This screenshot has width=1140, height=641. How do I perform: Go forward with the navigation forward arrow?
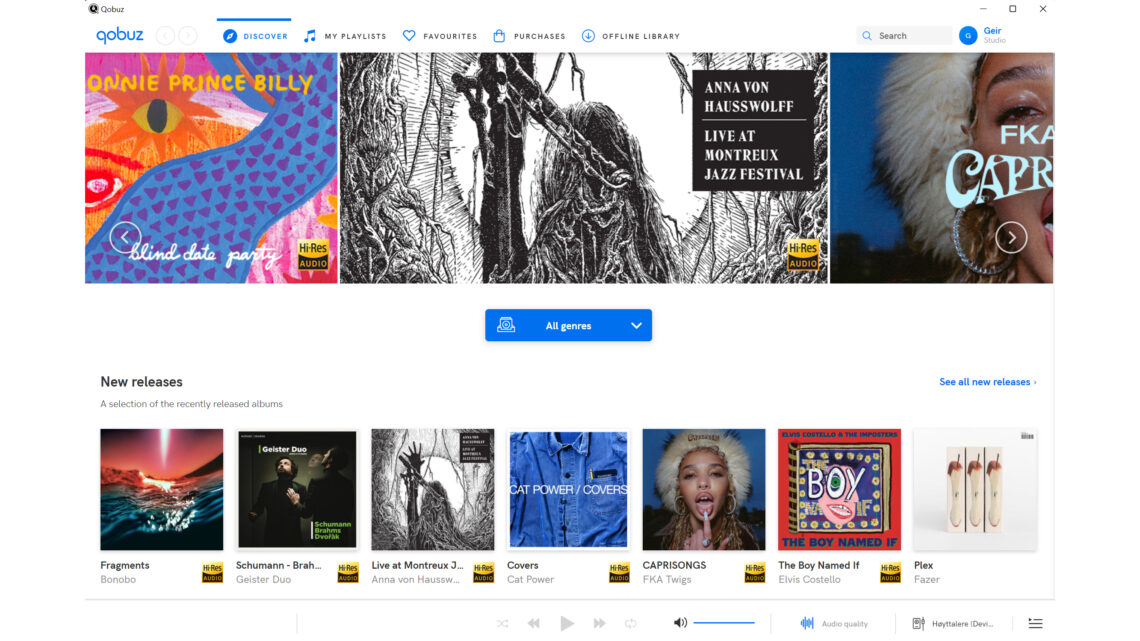[x=188, y=36]
